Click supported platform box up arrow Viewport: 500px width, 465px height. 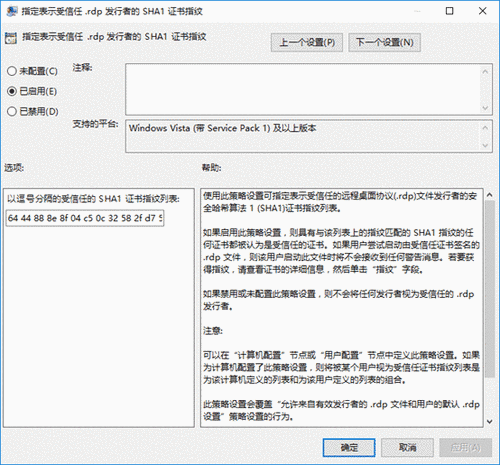[485, 128]
